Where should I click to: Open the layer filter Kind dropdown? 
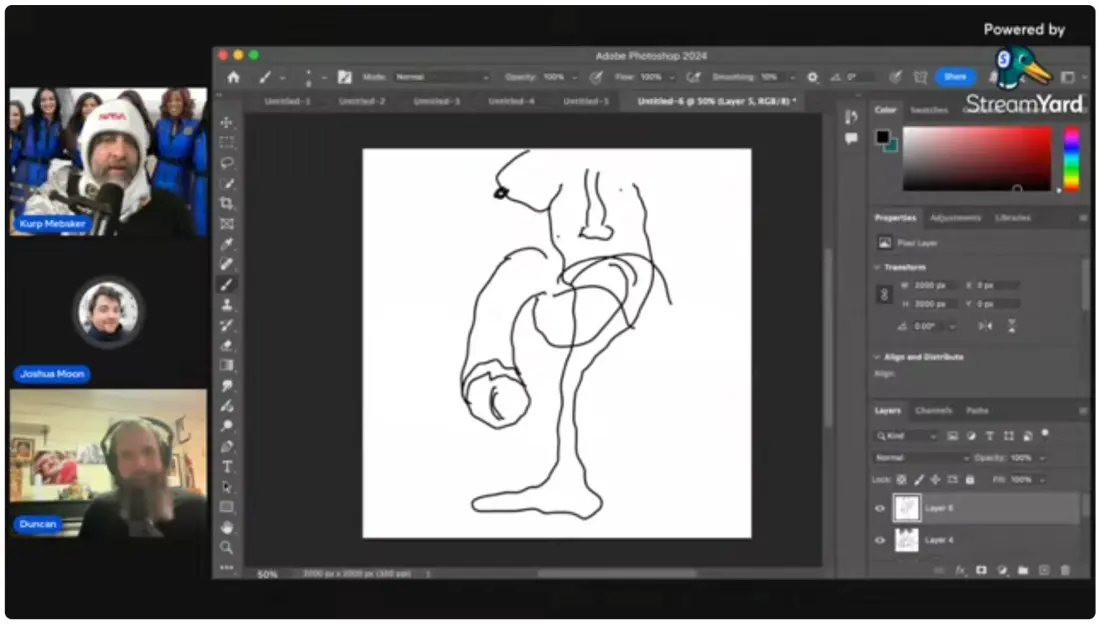[x=906, y=436]
